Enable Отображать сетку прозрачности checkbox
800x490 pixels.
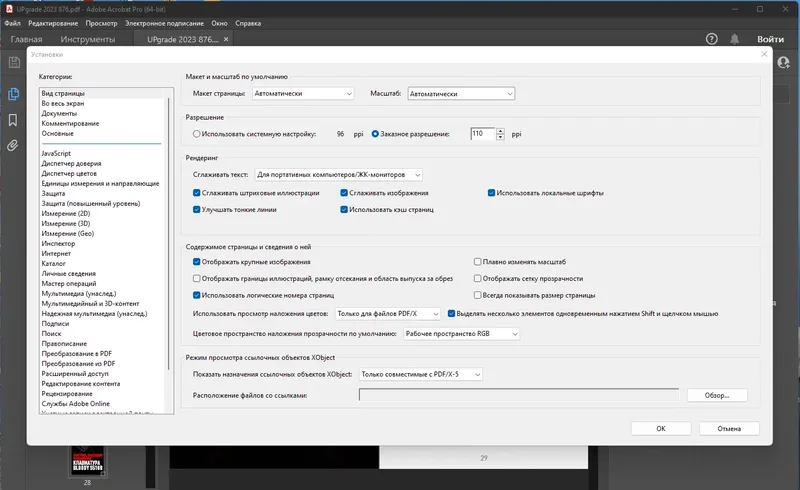[x=478, y=279]
